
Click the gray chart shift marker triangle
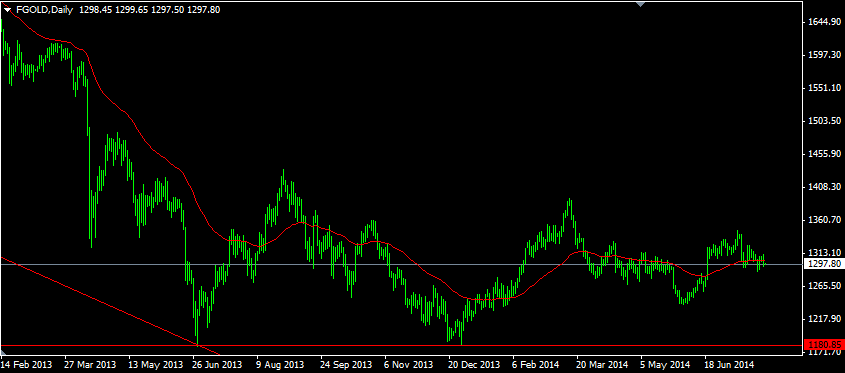click(640, 4)
